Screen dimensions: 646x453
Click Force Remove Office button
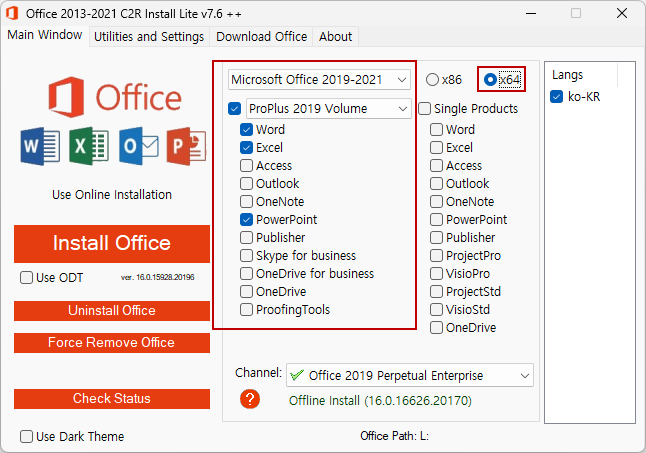pos(112,343)
